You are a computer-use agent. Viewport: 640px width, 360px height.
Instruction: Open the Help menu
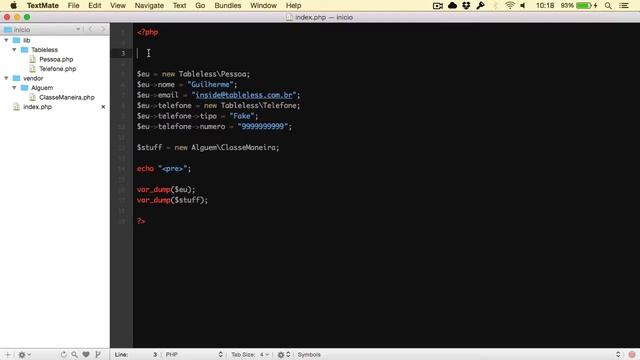[293, 6]
